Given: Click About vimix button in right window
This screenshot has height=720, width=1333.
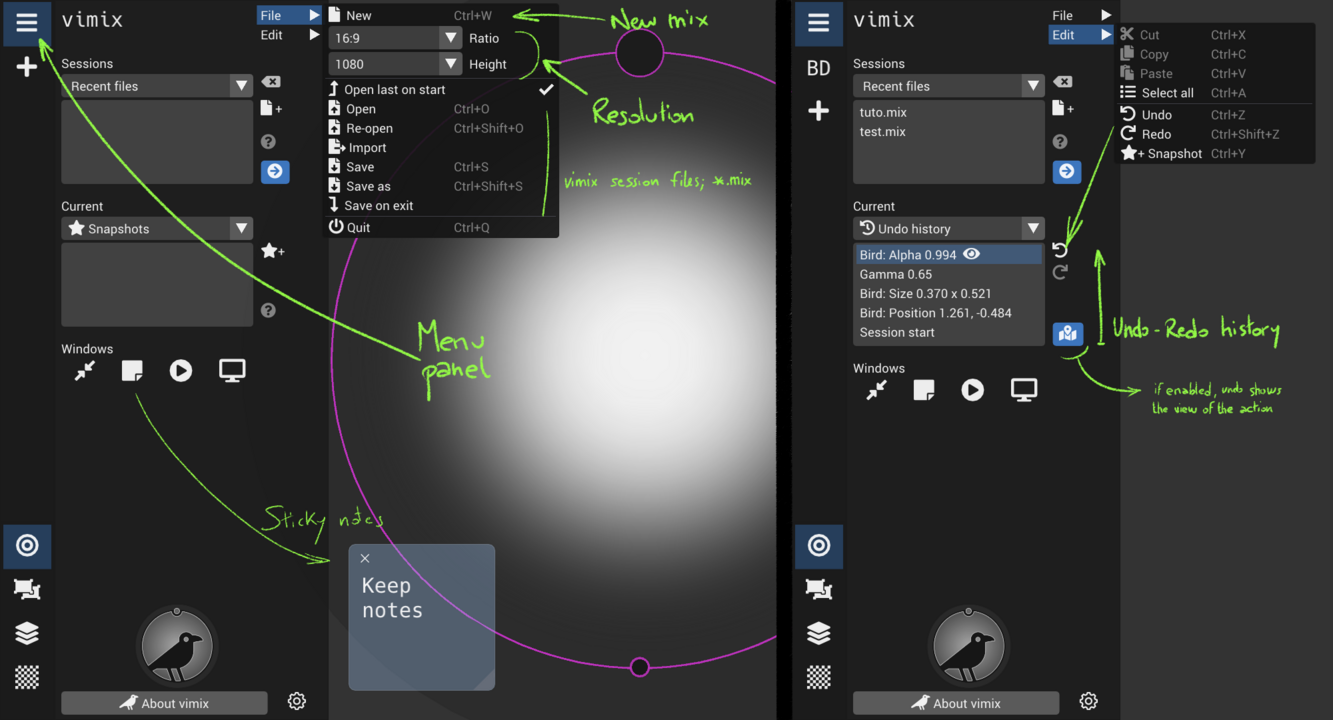Looking at the screenshot, I should coord(956,703).
